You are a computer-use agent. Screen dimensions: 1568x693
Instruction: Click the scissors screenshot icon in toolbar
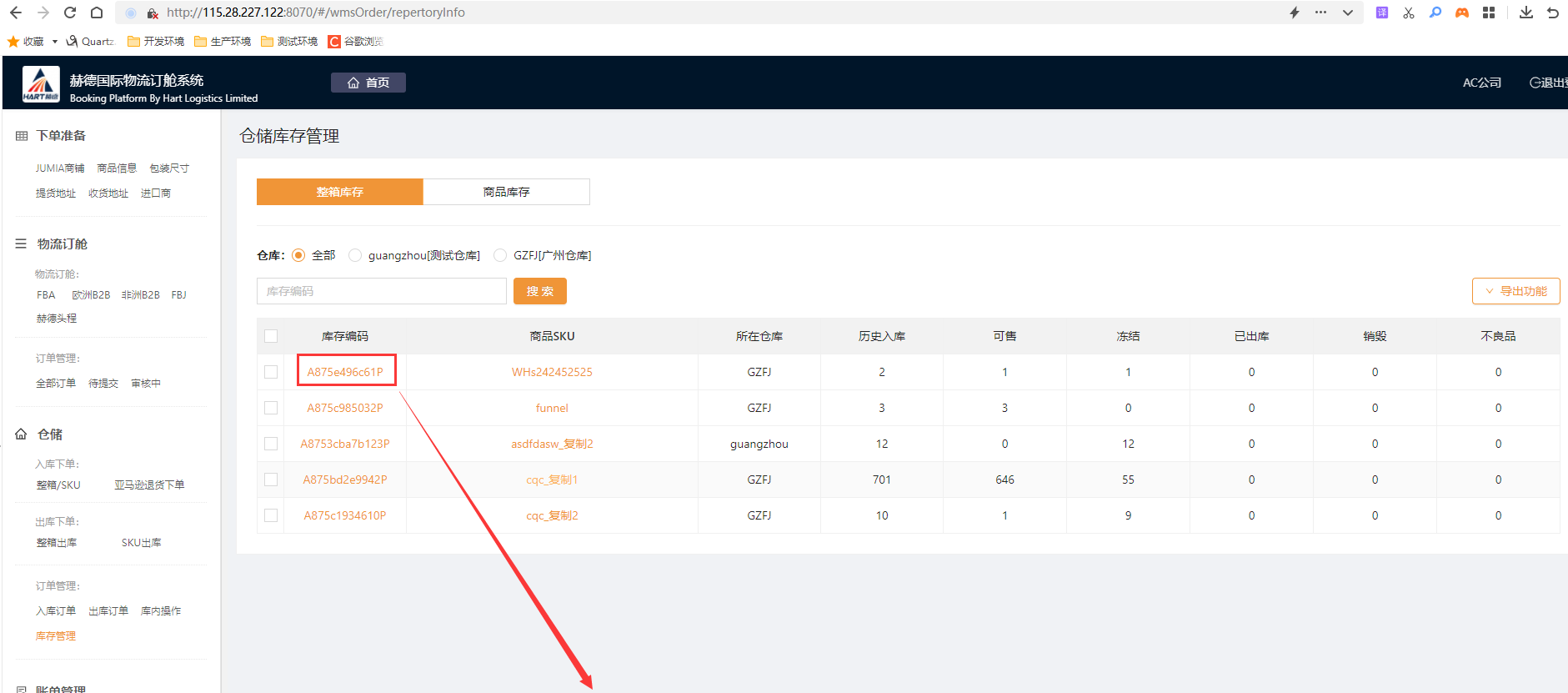1408,13
